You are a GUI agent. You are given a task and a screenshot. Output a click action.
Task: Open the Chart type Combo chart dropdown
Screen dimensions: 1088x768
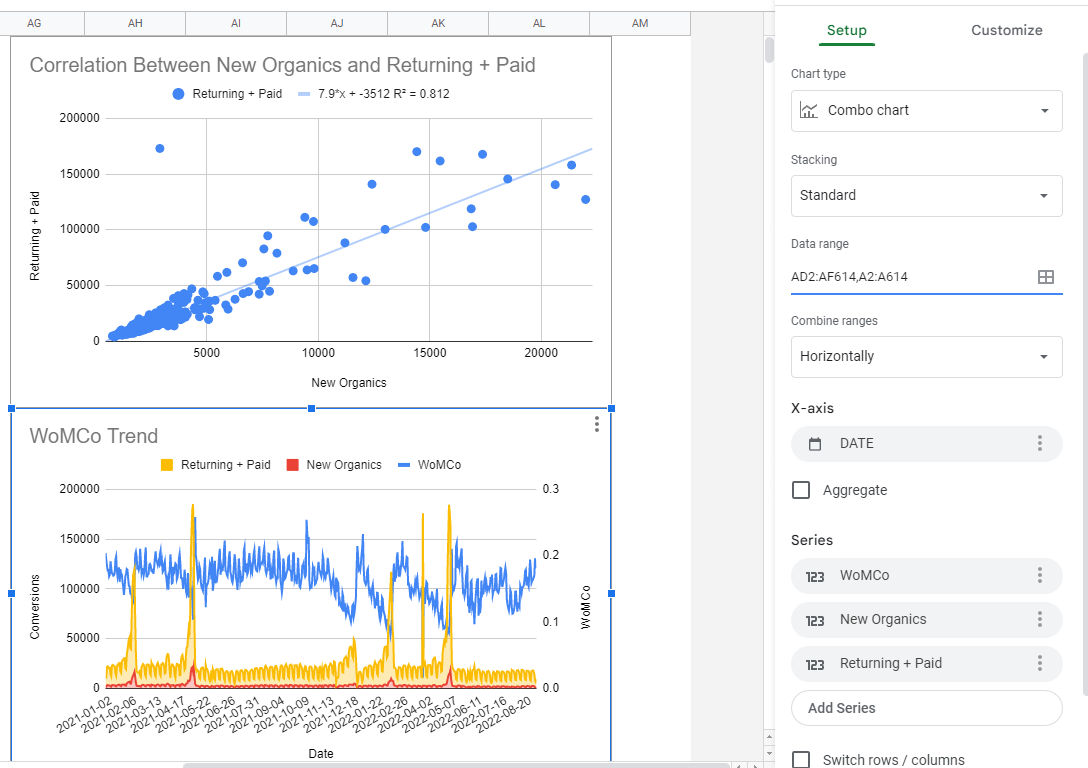click(926, 110)
